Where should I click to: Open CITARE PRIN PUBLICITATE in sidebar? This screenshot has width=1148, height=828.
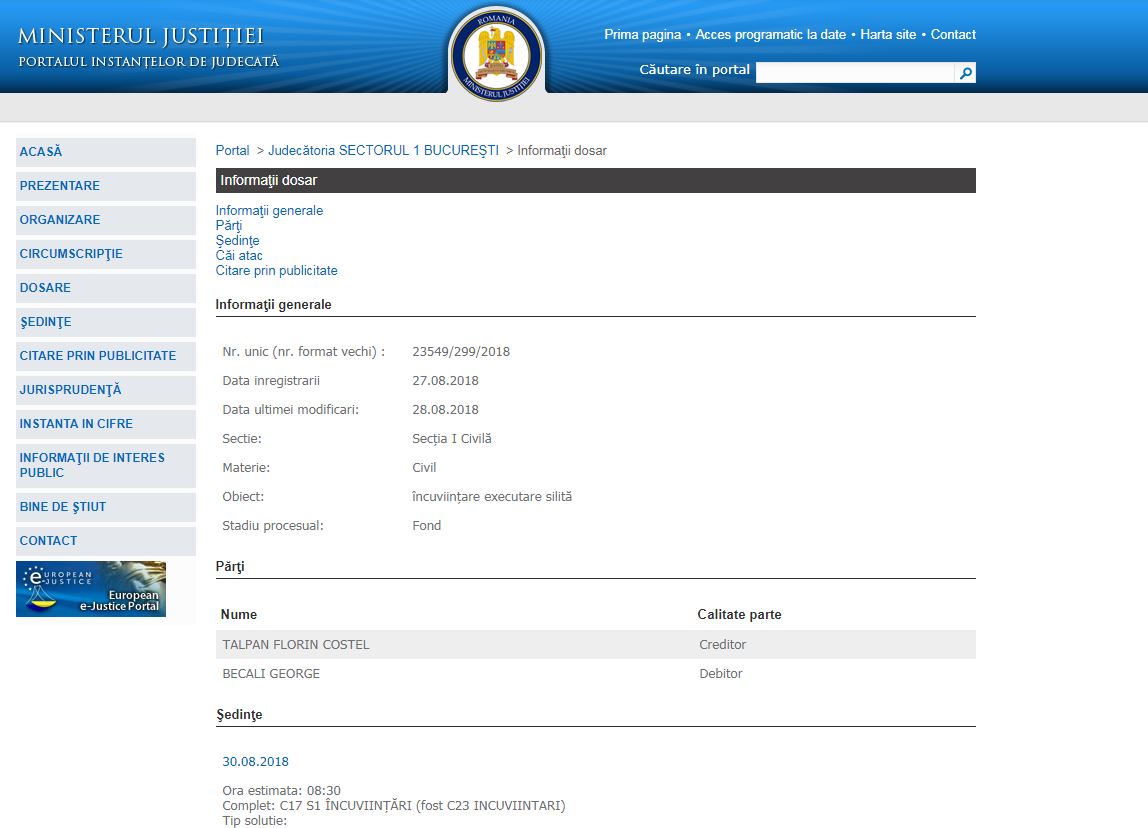coord(98,356)
